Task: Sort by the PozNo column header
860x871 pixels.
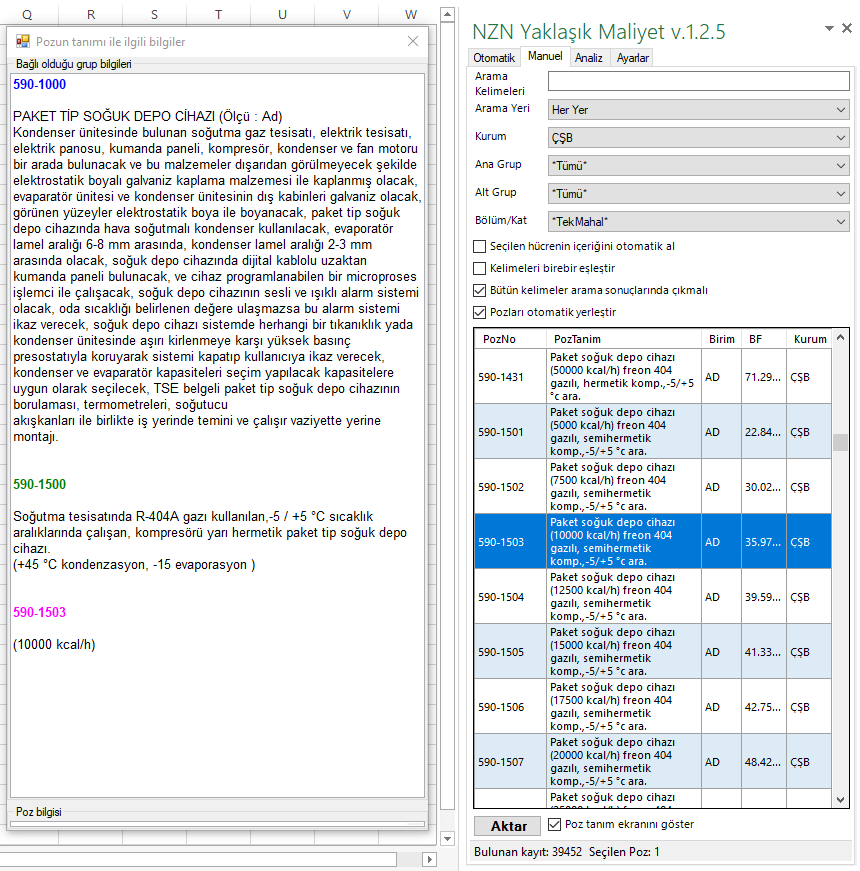Action: pyautogui.click(x=499, y=339)
